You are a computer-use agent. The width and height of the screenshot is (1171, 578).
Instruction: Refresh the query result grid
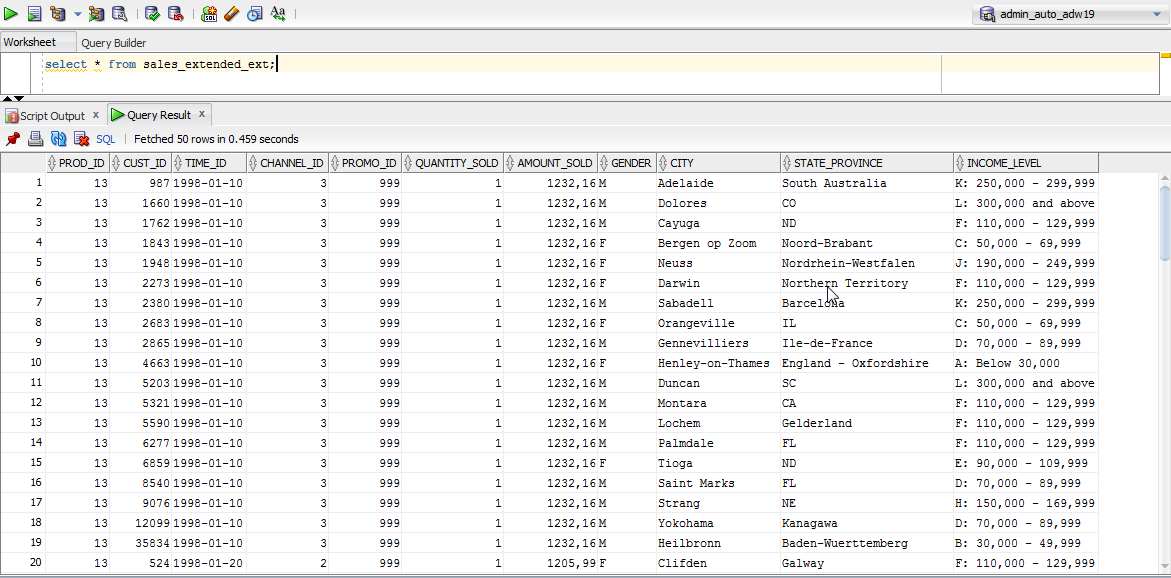[58, 139]
